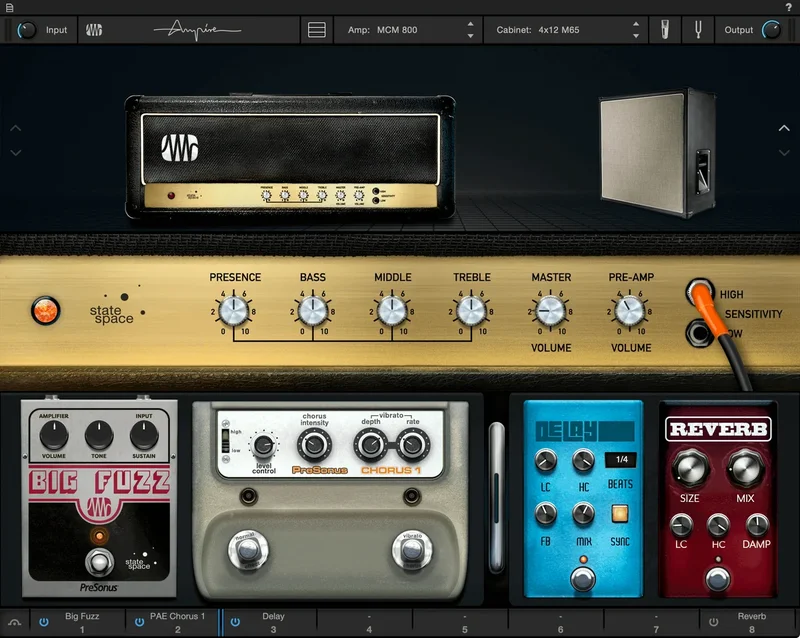The width and height of the screenshot is (800, 638).
Task: Click the PreSonus logo in the toolbar
Action: 94,30
